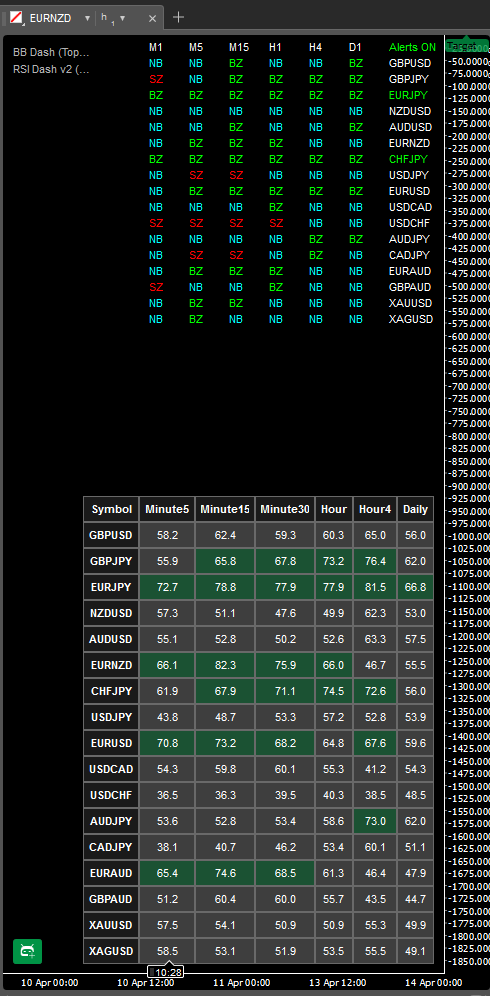The width and height of the screenshot is (490, 996).
Task: Click the BZ M5 cell for XAGUSD row
Action: click(x=196, y=320)
